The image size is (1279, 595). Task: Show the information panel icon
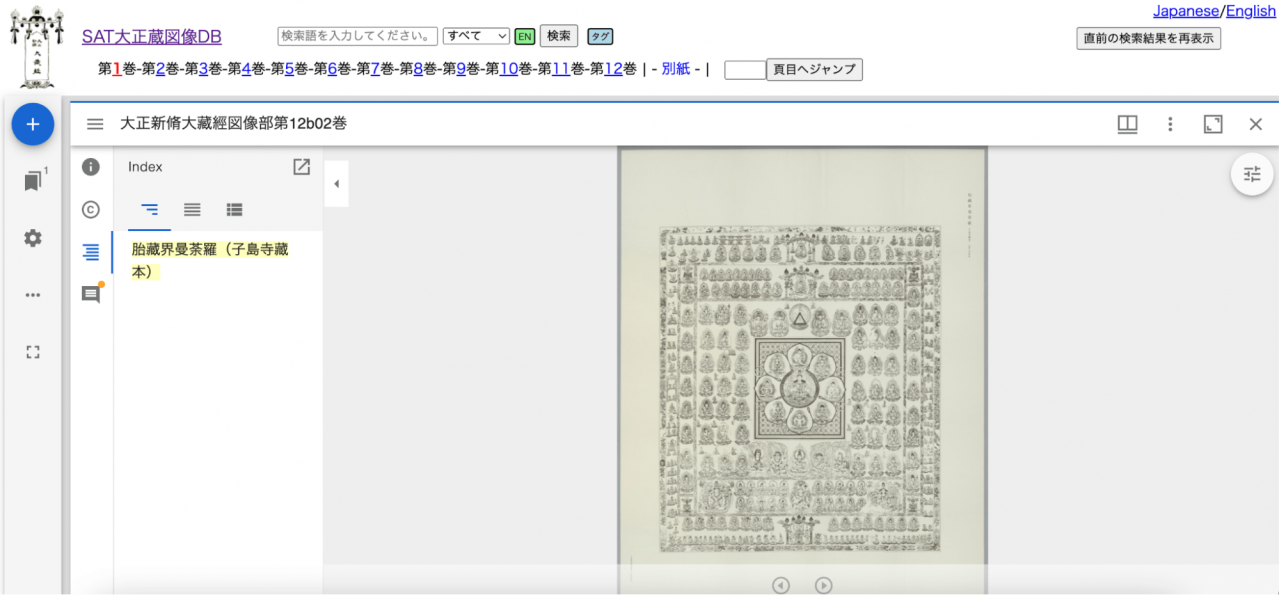point(91,167)
